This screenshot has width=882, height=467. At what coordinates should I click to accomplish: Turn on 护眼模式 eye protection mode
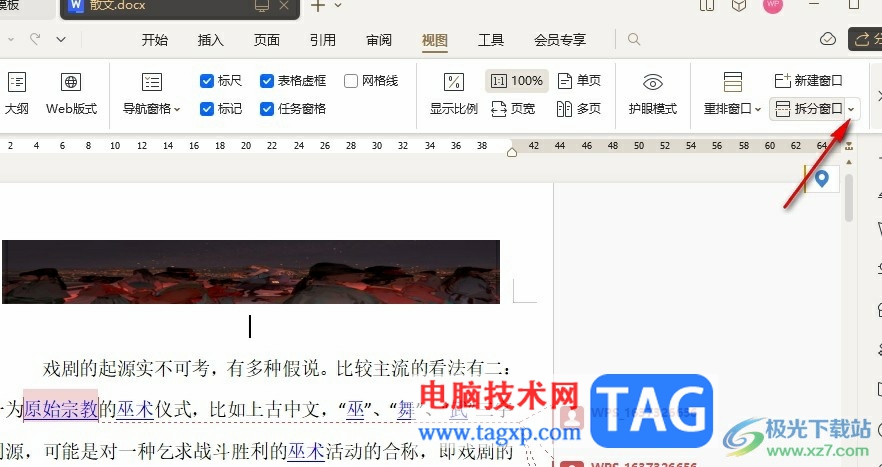(652, 93)
